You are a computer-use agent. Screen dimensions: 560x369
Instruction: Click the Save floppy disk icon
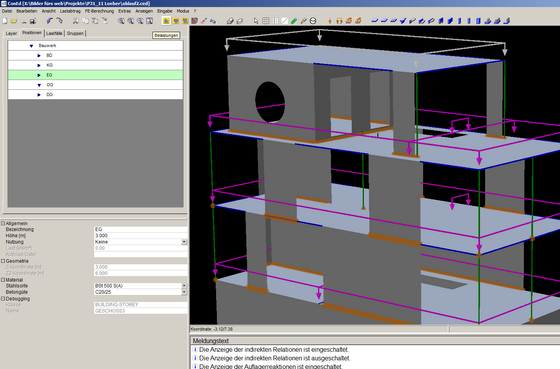click(33, 21)
